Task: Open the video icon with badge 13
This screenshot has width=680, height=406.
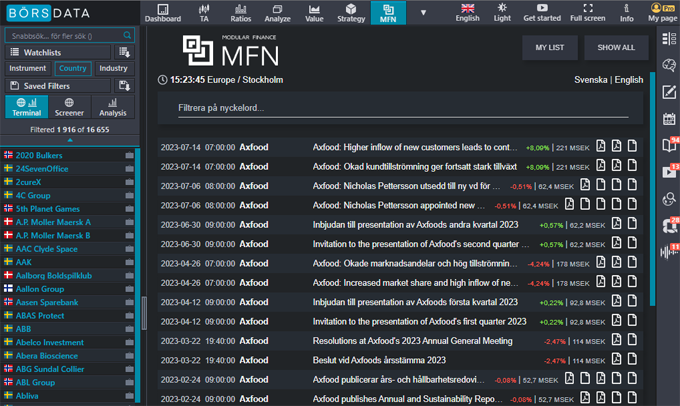Action: [x=669, y=172]
